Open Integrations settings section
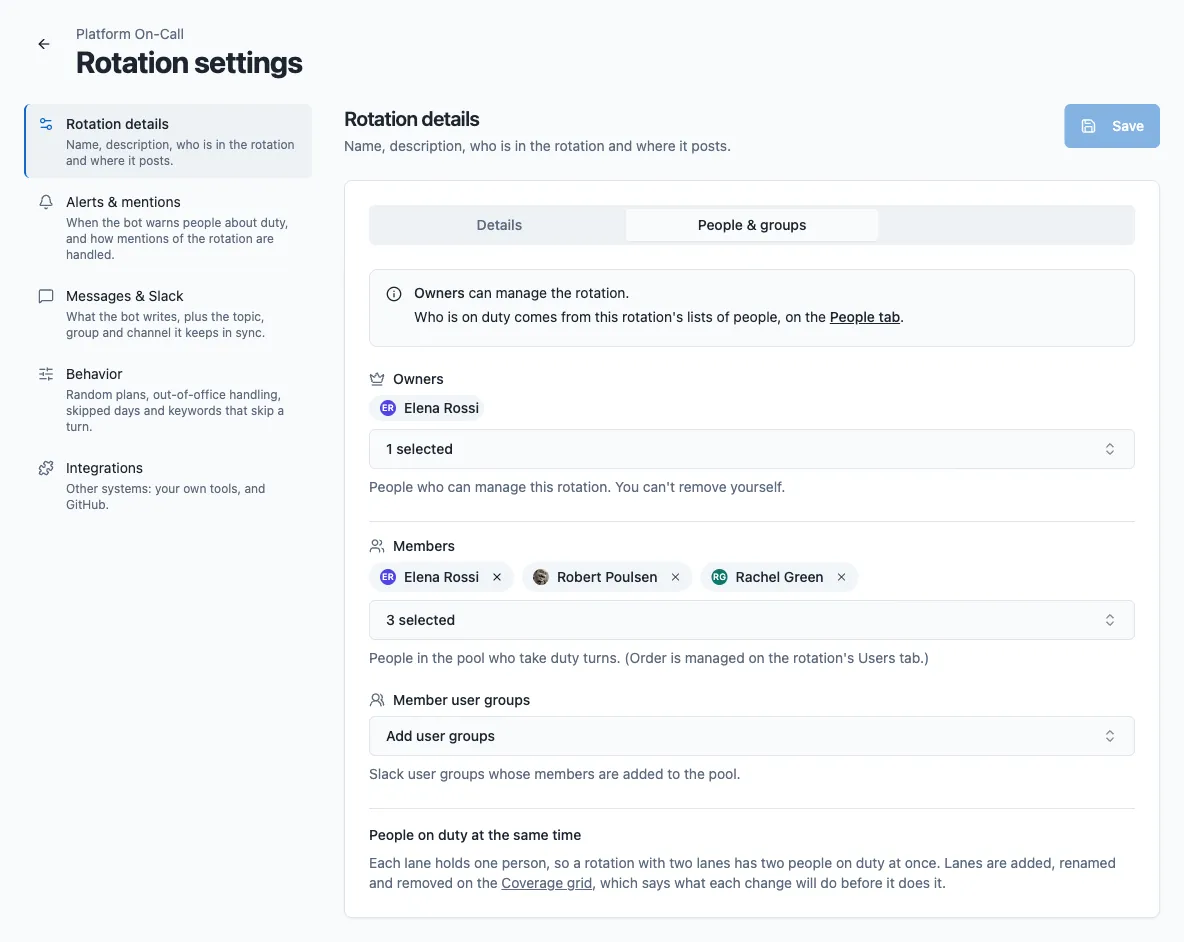 pyautogui.click(x=168, y=485)
